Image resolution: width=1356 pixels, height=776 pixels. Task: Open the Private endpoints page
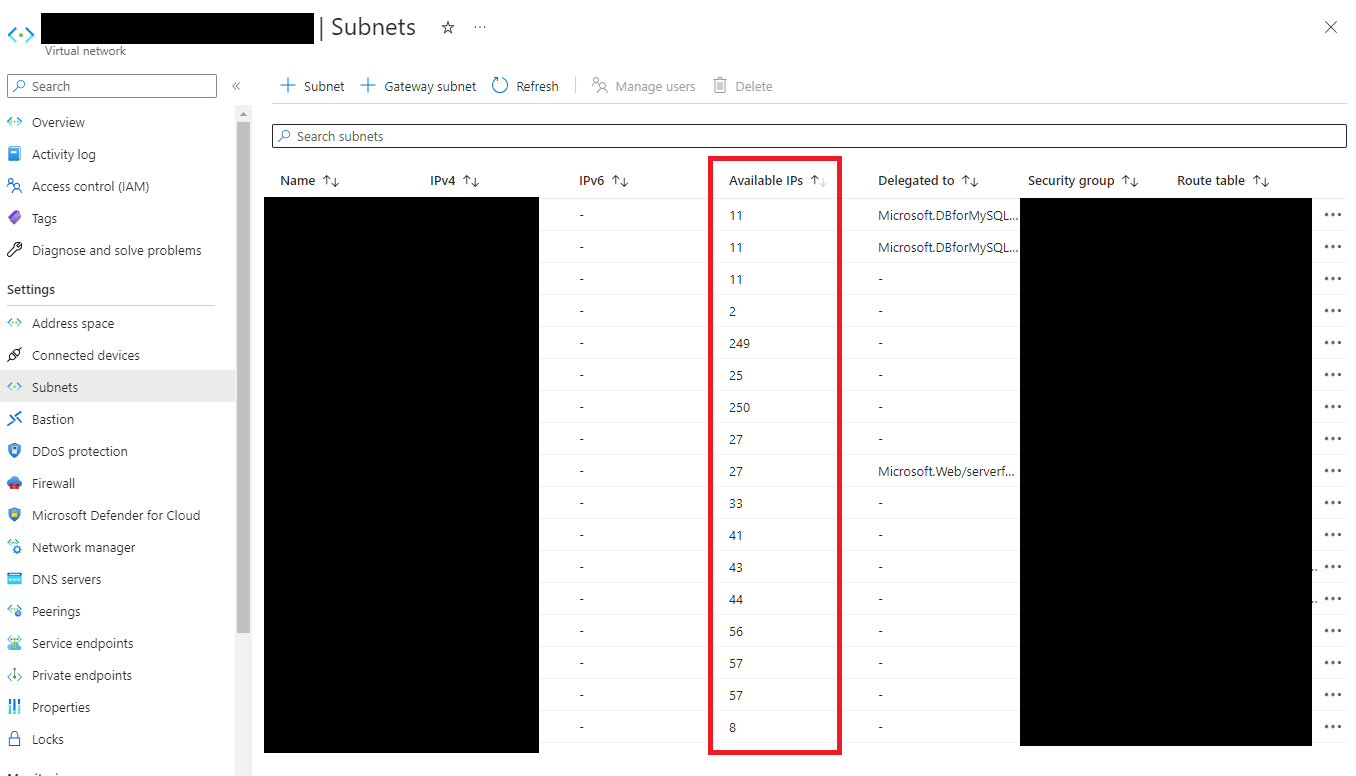click(81, 674)
